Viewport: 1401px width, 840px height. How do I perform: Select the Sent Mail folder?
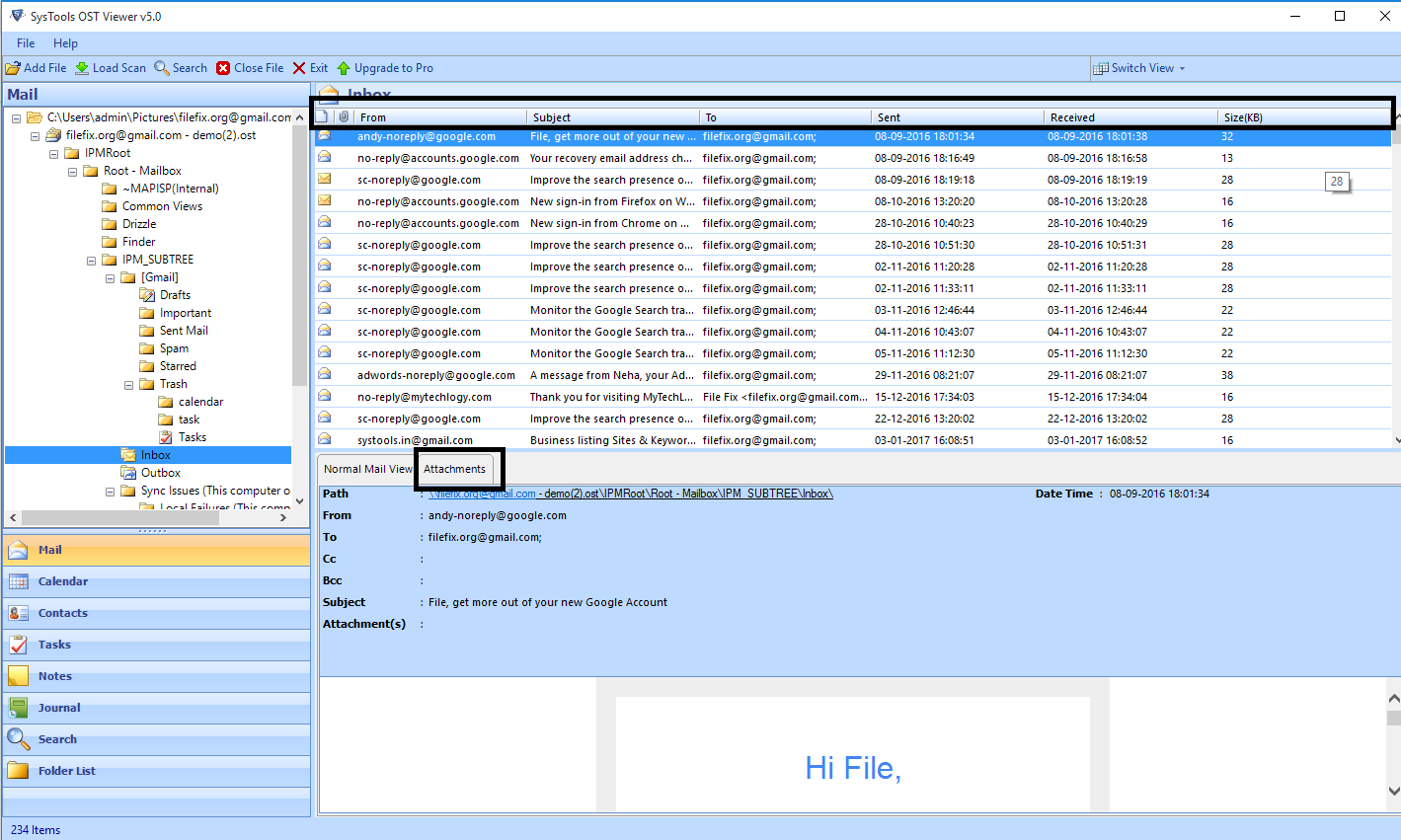pos(184,331)
